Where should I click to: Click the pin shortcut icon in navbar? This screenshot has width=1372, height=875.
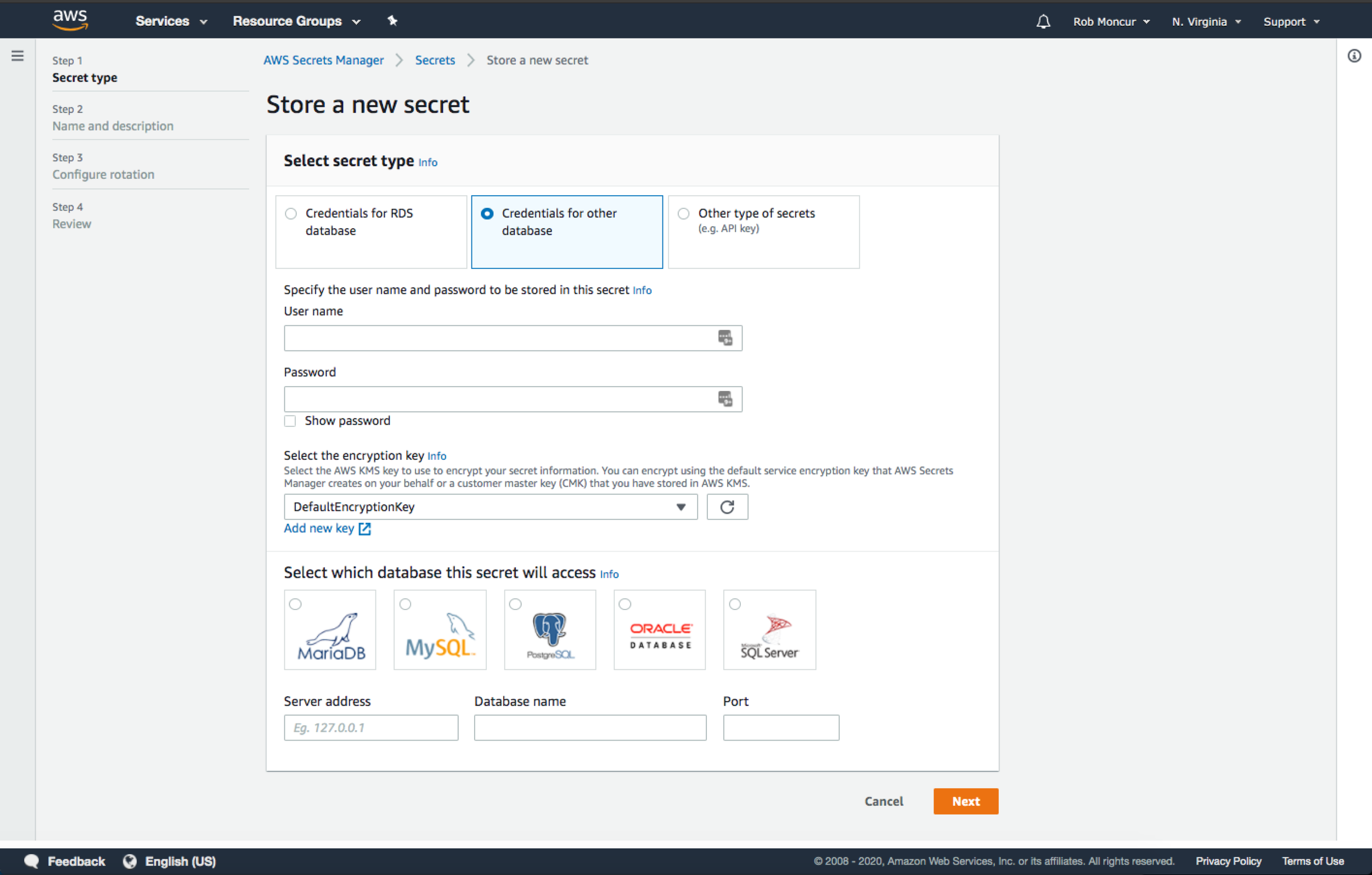pyautogui.click(x=392, y=21)
